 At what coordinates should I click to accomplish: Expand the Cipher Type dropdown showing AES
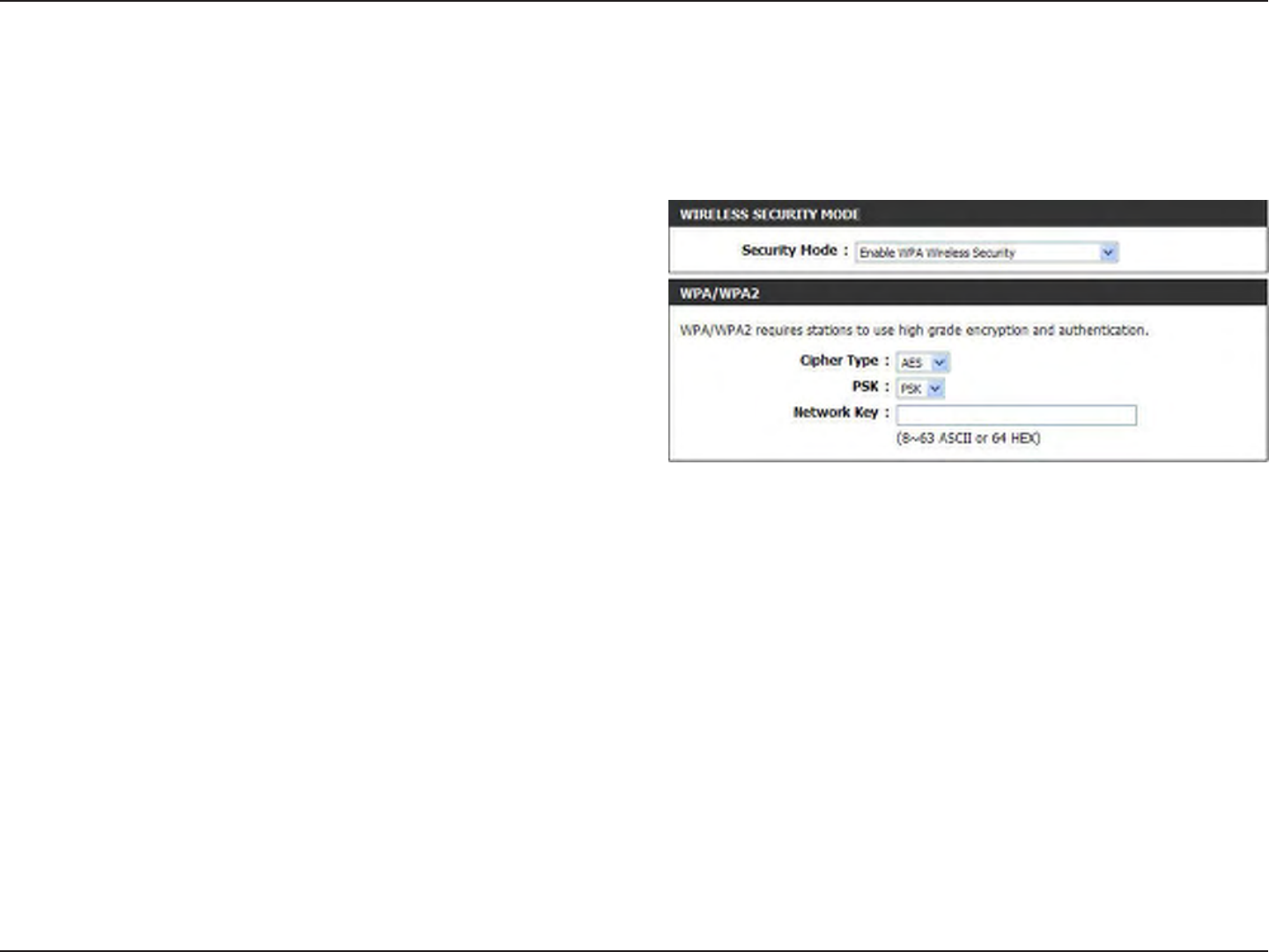pos(923,363)
